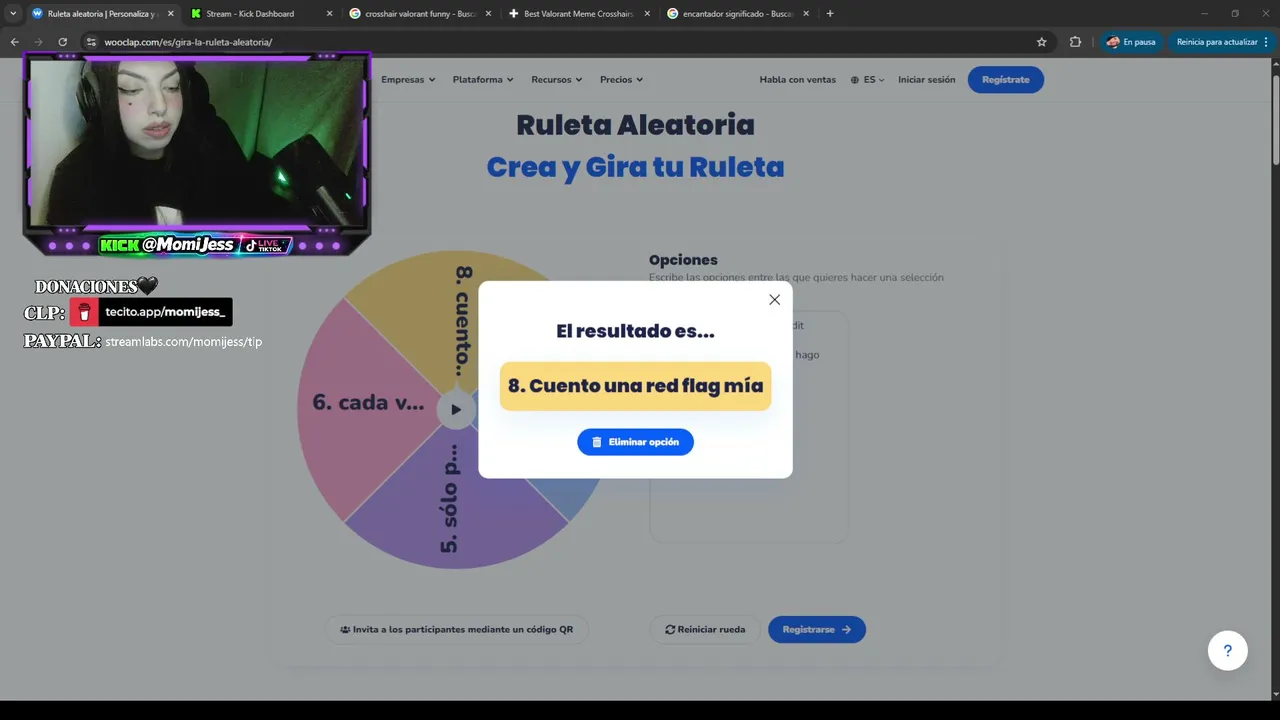This screenshot has width=1280, height=720.
Task: Click the wheel's center play button
Action: tap(456, 409)
